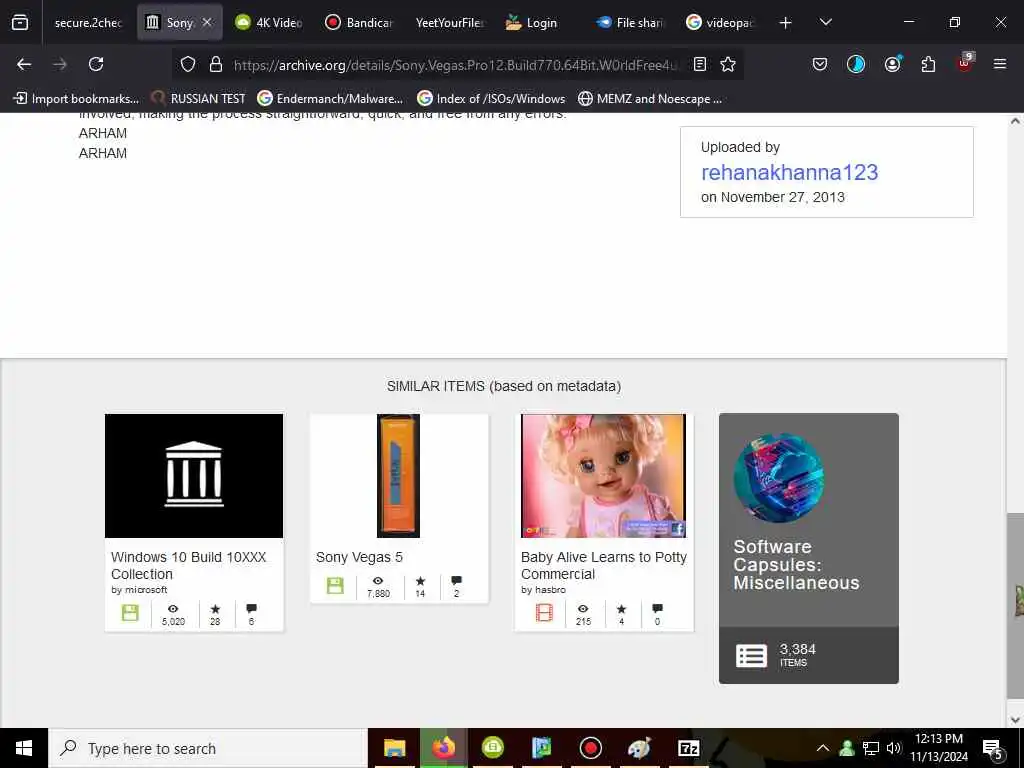Click the site security padlock icon
This screenshot has width=1024, height=768.
(x=216, y=64)
